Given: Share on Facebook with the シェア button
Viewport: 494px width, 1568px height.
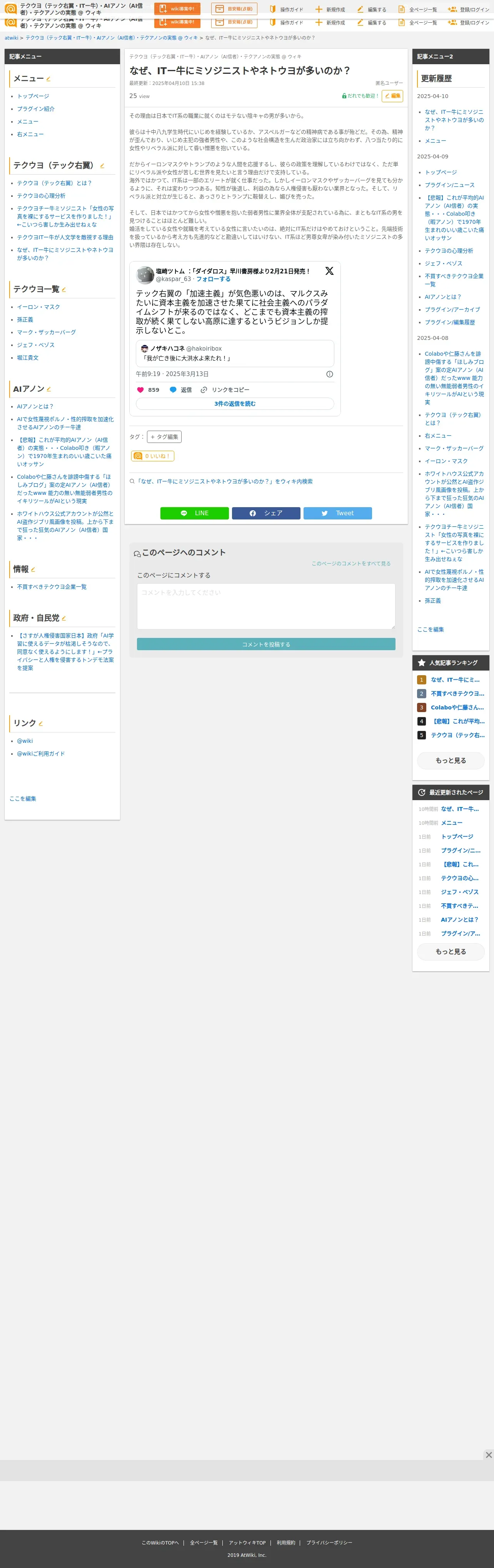Looking at the screenshot, I should [x=266, y=513].
